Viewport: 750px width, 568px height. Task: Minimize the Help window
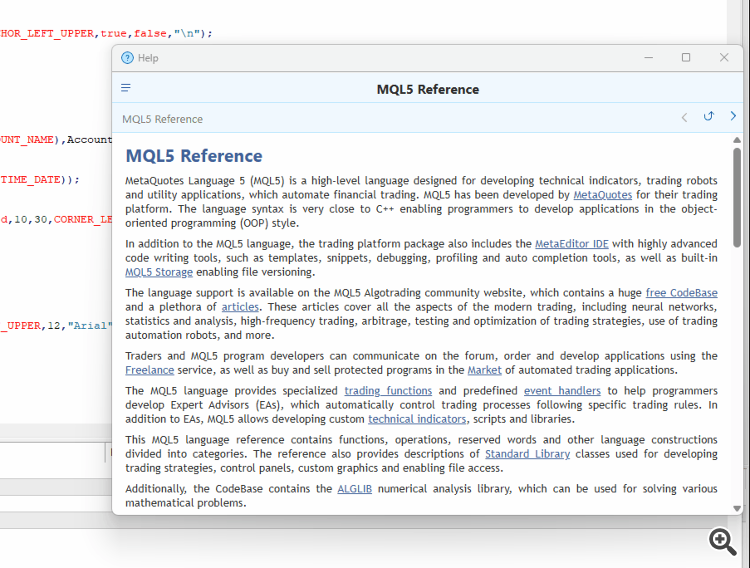[649, 57]
